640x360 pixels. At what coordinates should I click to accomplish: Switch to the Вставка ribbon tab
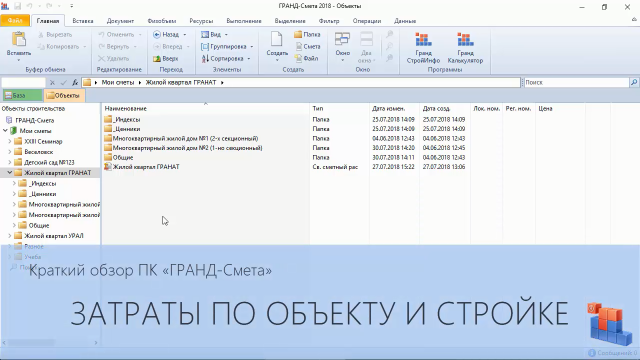pyautogui.click(x=83, y=21)
